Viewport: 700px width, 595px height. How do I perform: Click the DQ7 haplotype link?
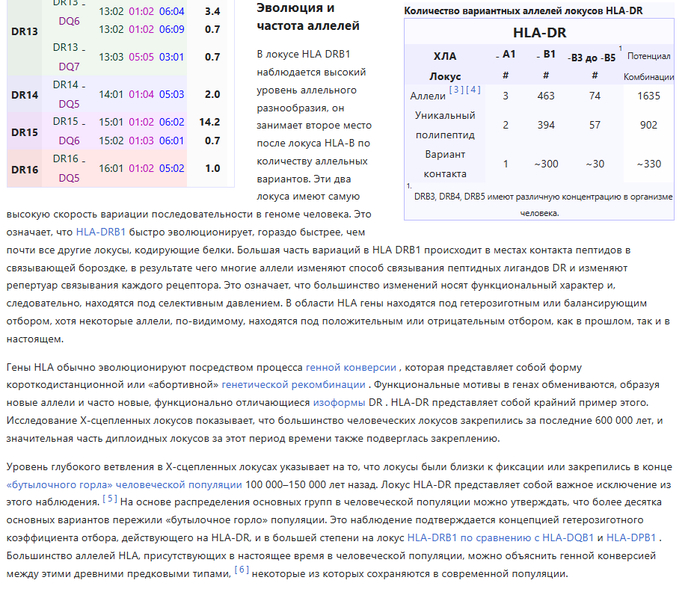click(69, 66)
